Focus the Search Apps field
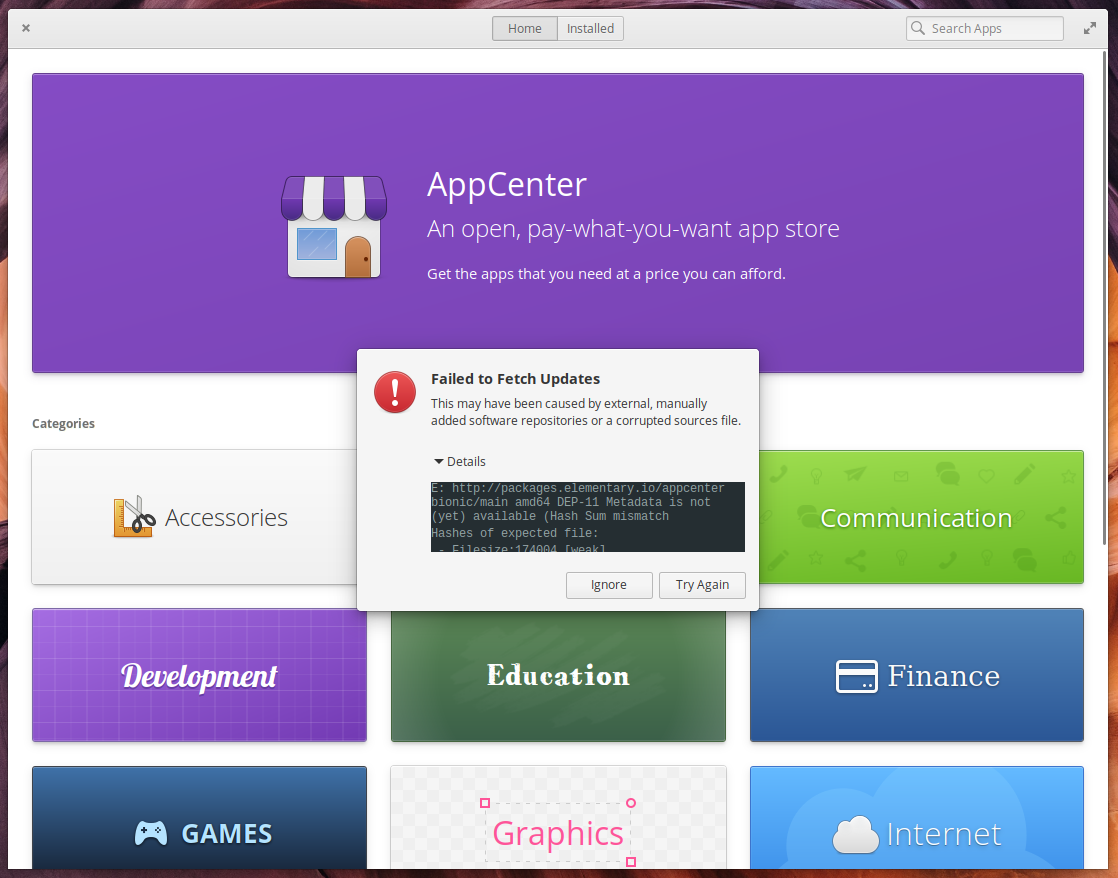1118x878 pixels. pyautogui.click(x=985, y=29)
